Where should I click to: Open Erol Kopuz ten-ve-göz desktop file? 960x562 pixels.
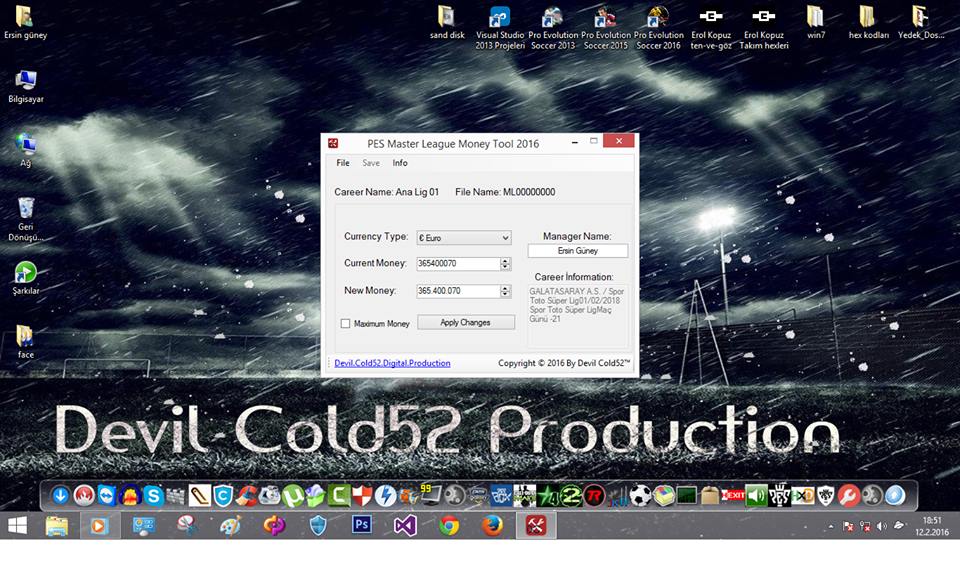711,28
